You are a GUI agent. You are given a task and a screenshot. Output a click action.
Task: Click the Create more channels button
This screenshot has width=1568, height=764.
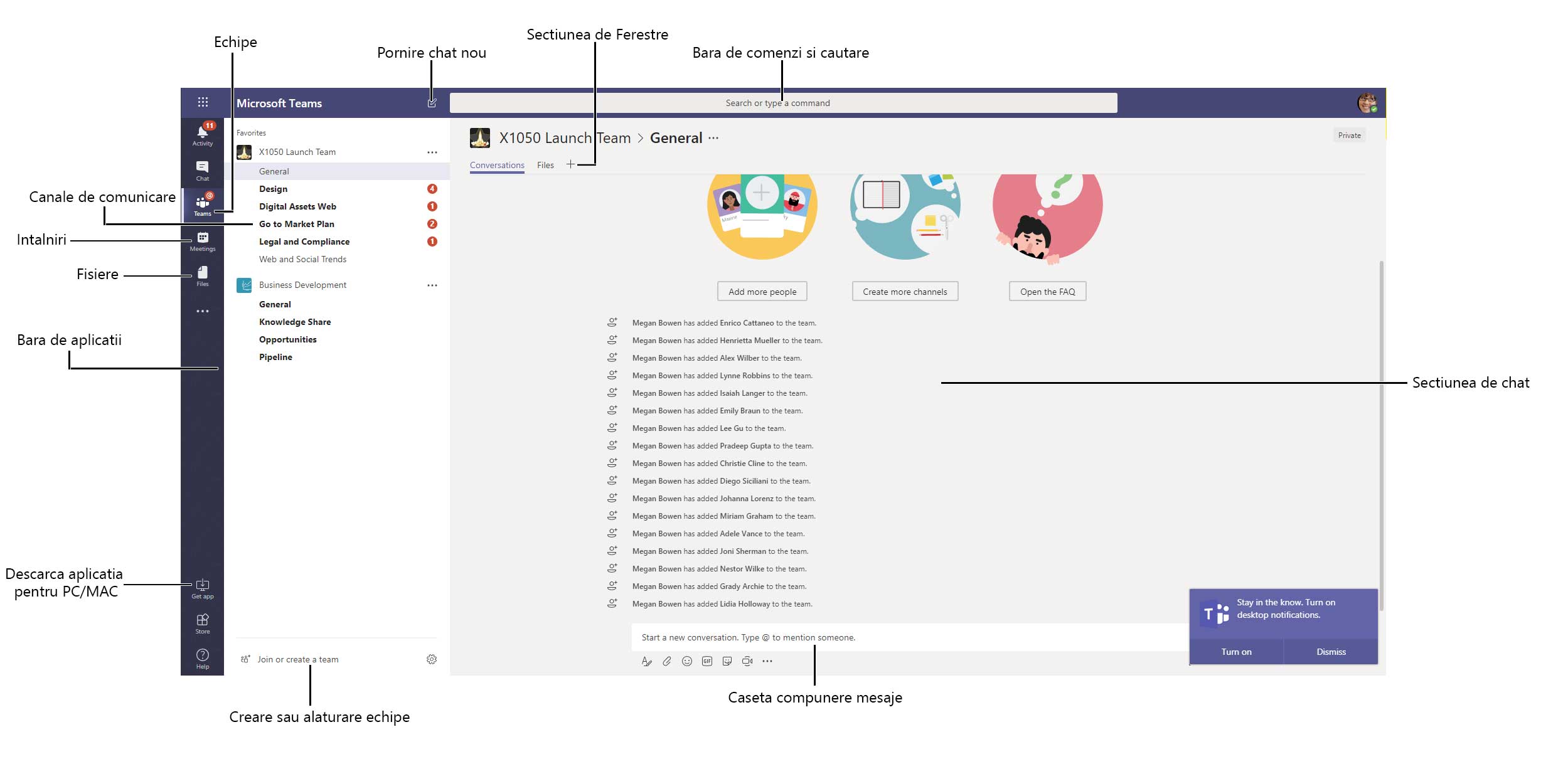pyautogui.click(x=905, y=292)
